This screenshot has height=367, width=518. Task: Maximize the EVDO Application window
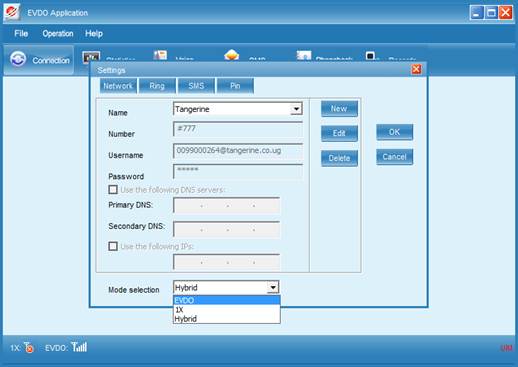(x=491, y=13)
